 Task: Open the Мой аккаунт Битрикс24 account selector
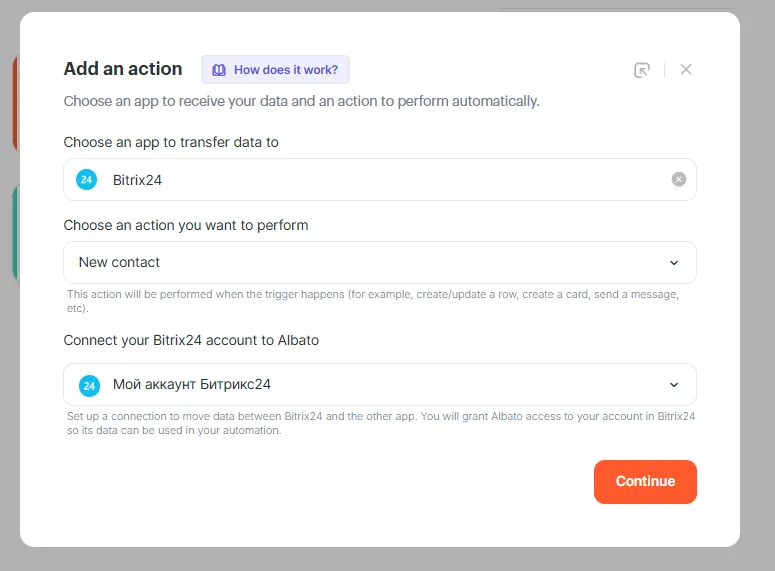[370, 385]
